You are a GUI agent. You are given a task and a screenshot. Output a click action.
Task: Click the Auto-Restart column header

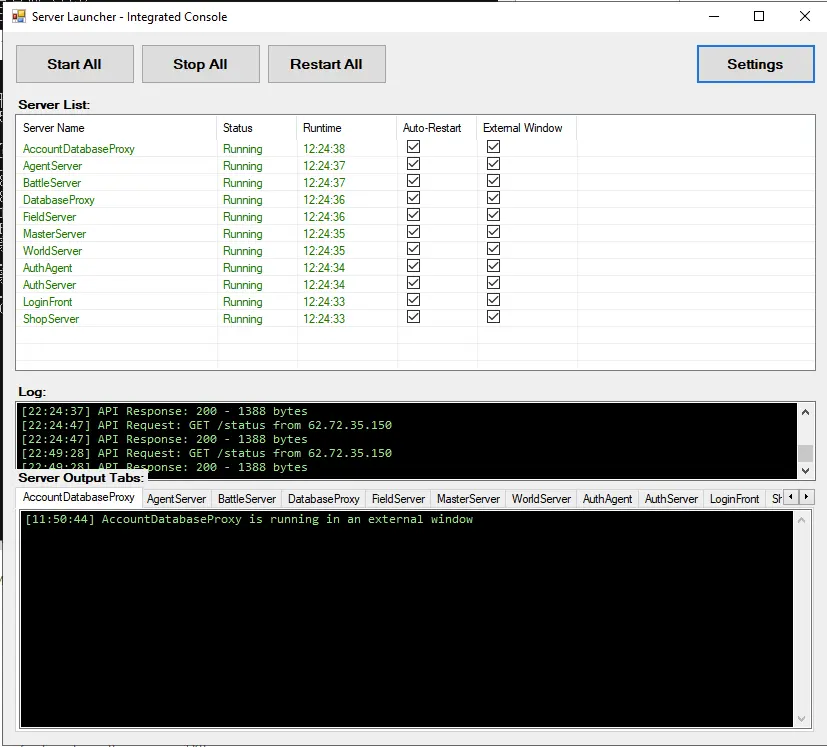(437, 128)
